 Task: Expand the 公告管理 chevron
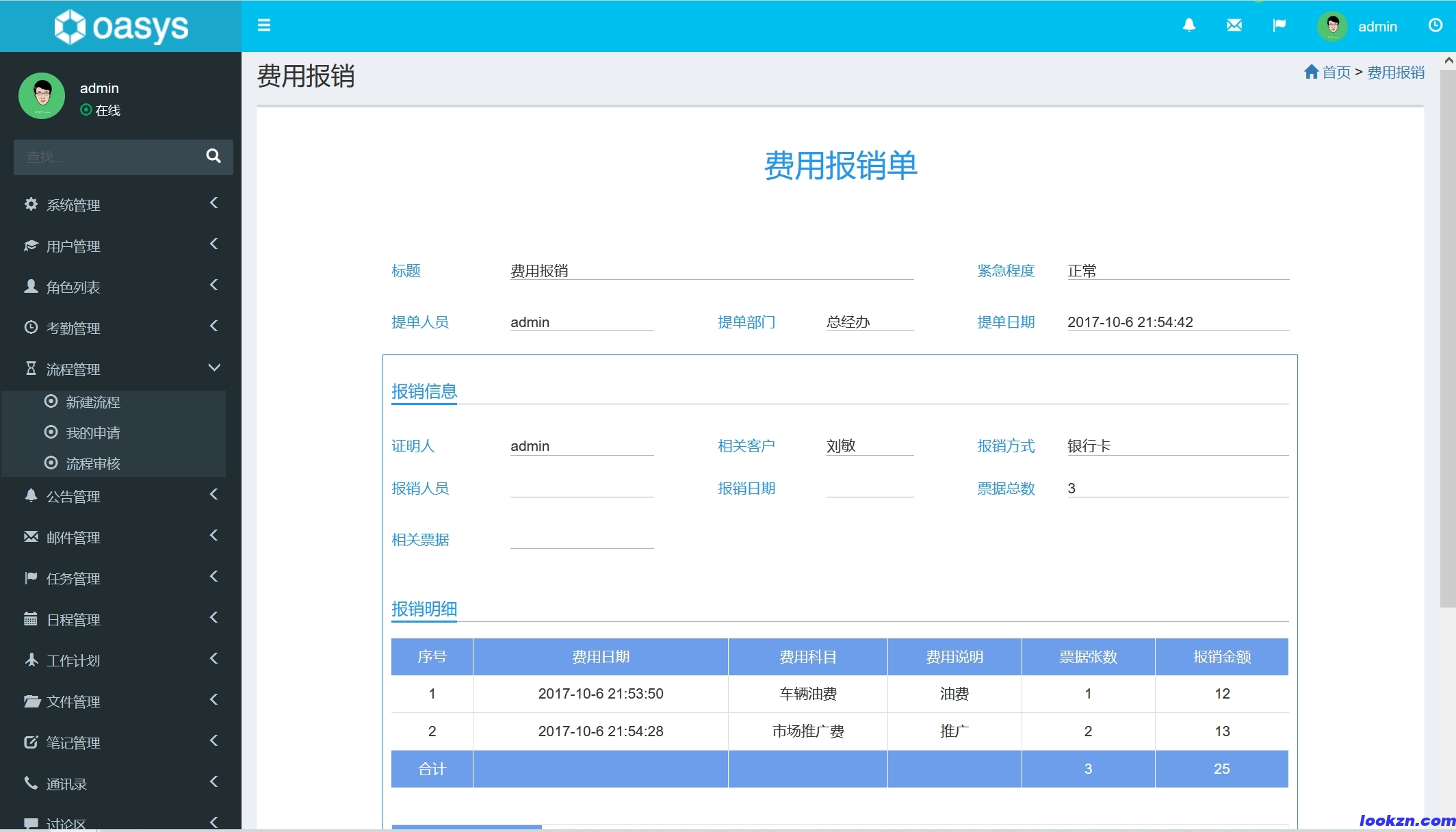click(x=214, y=495)
